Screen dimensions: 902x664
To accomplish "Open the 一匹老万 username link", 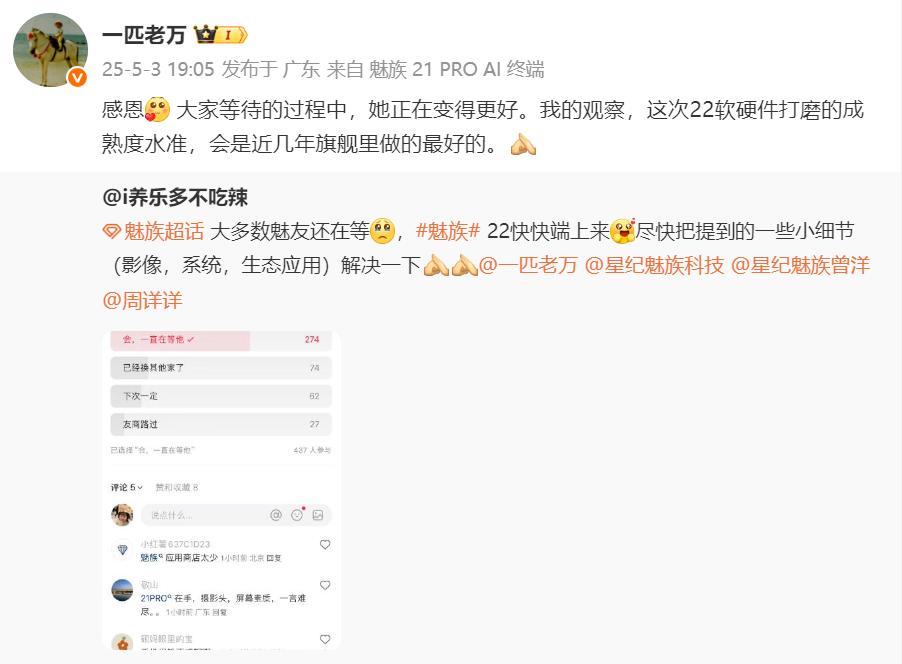I will (144, 35).
